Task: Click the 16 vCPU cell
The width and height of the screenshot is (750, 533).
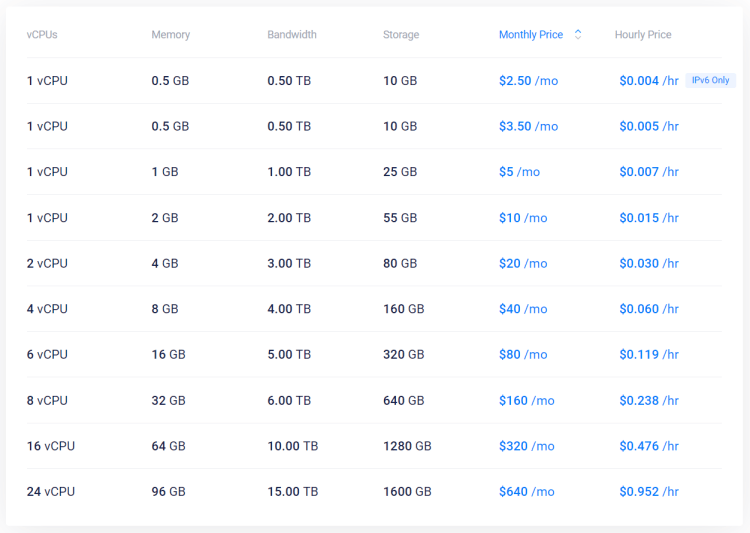Action: (51, 446)
